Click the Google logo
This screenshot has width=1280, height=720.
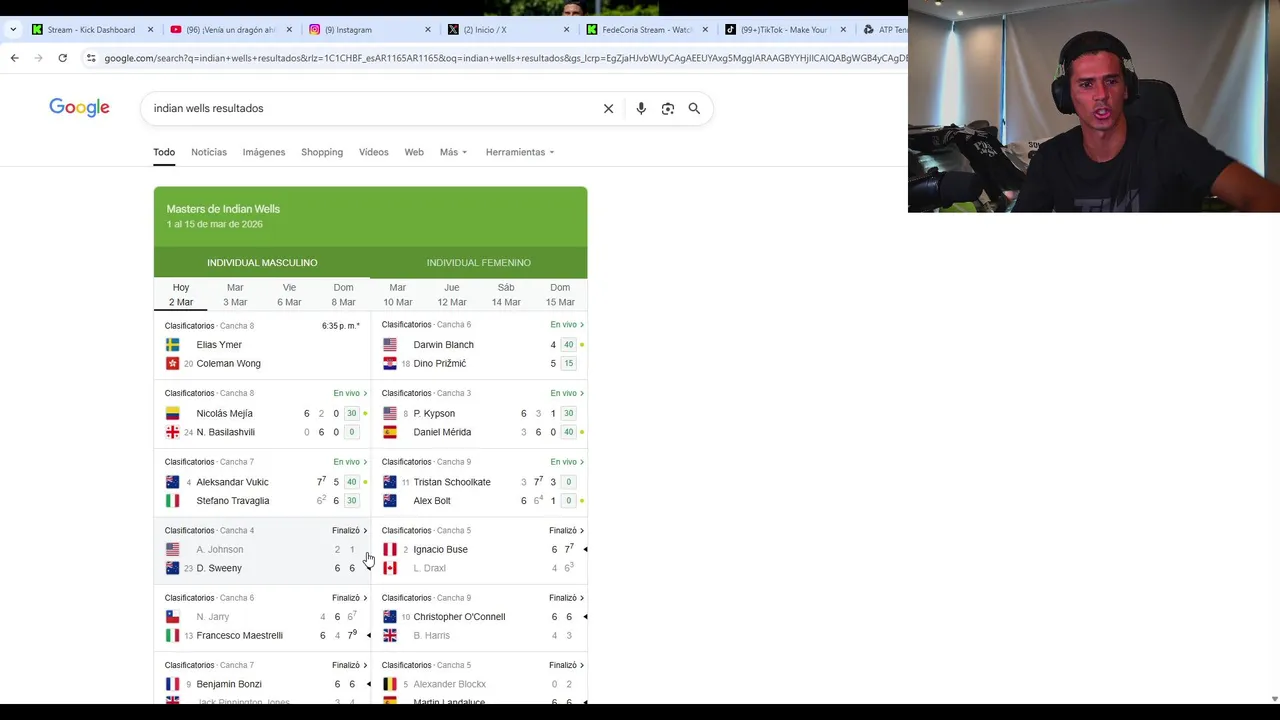point(79,108)
